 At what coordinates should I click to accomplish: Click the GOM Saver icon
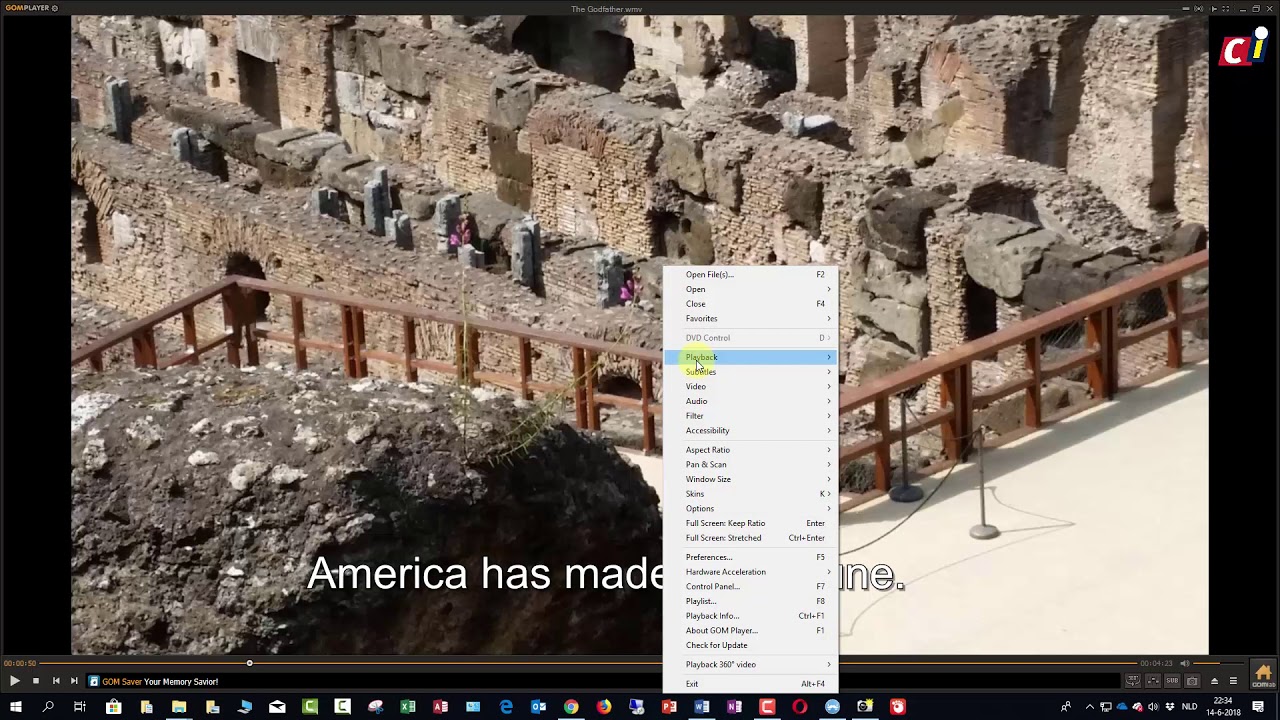click(x=94, y=682)
